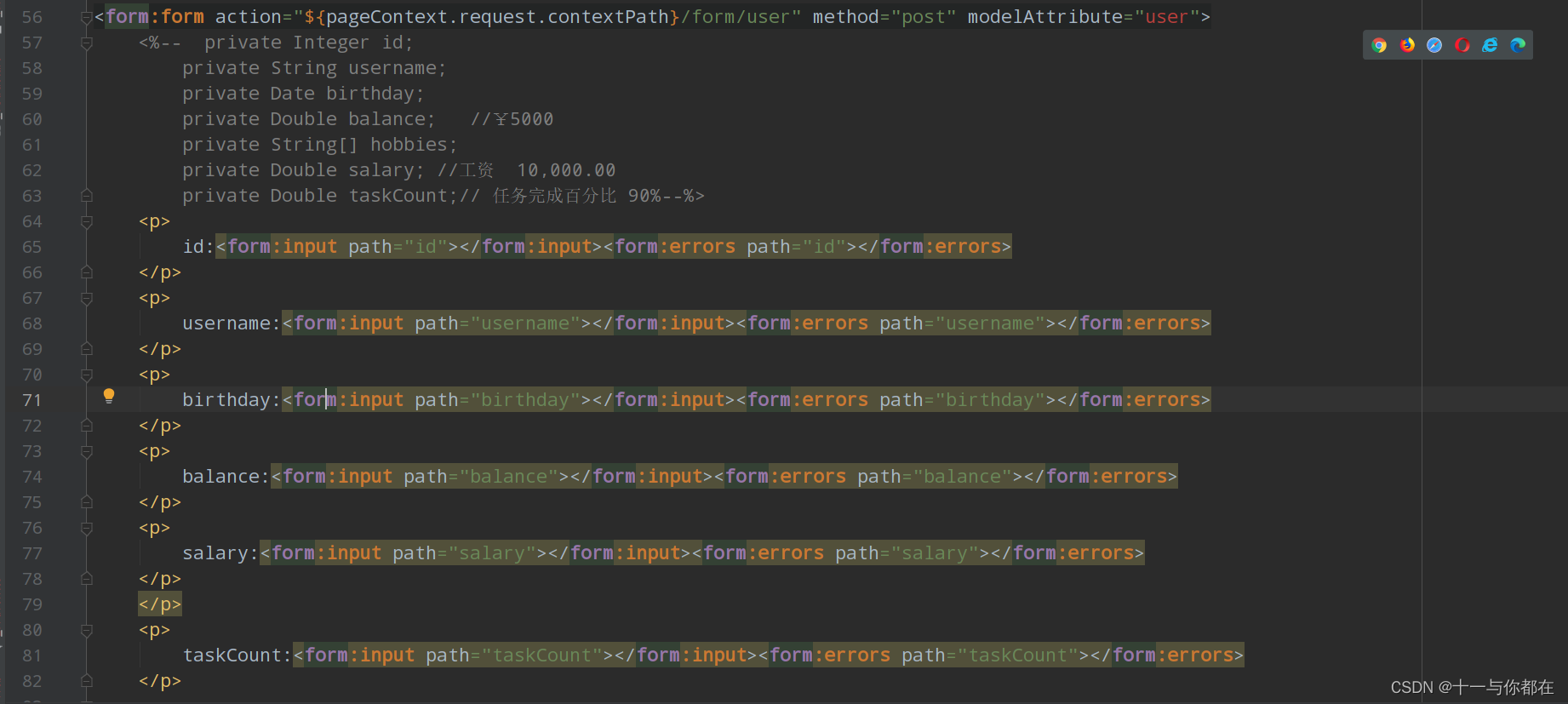Open page preview in Opera browser
Viewport: 1568px width, 704px height.
1462,45
